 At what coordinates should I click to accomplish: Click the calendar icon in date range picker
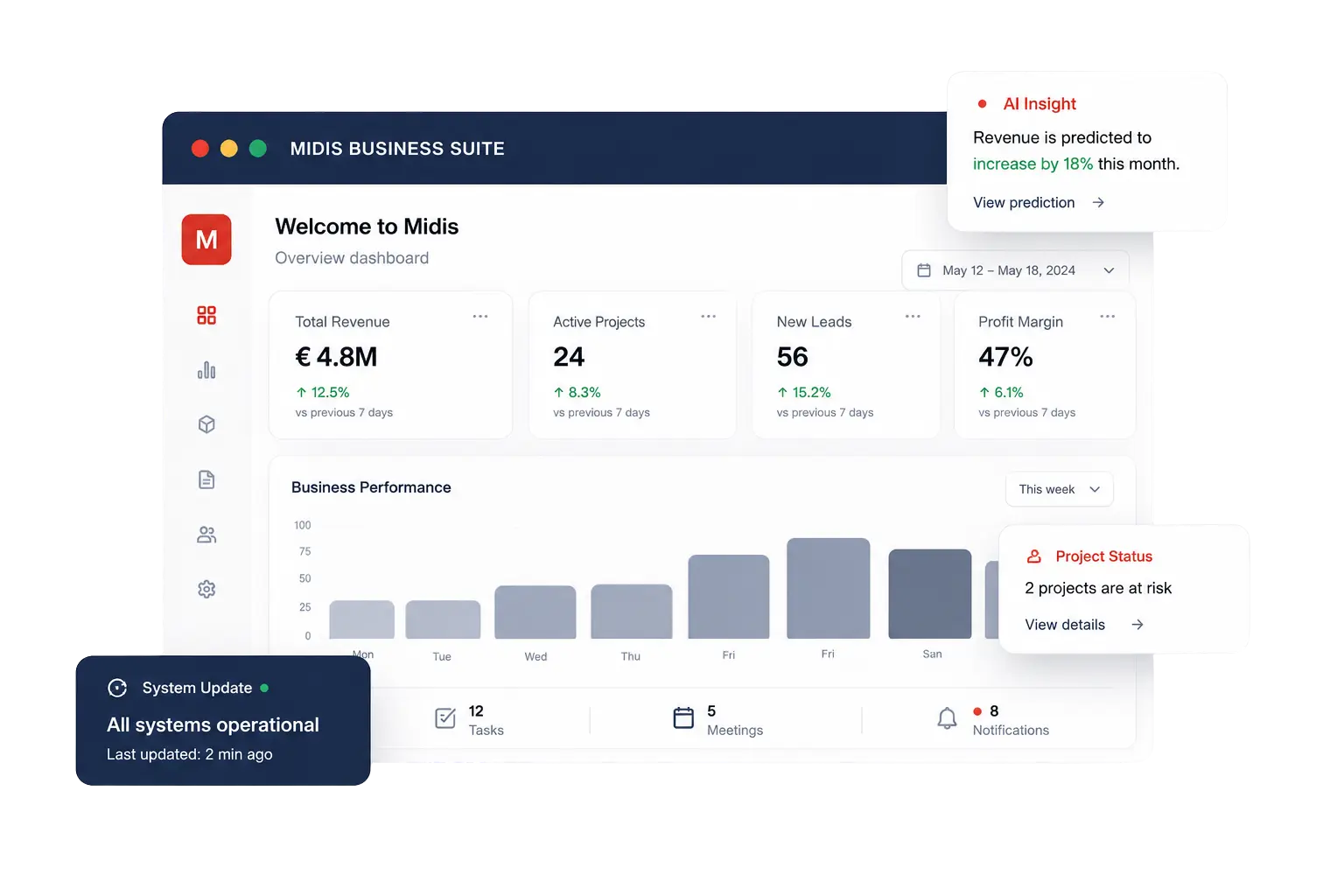pyautogui.click(x=924, y=270)
